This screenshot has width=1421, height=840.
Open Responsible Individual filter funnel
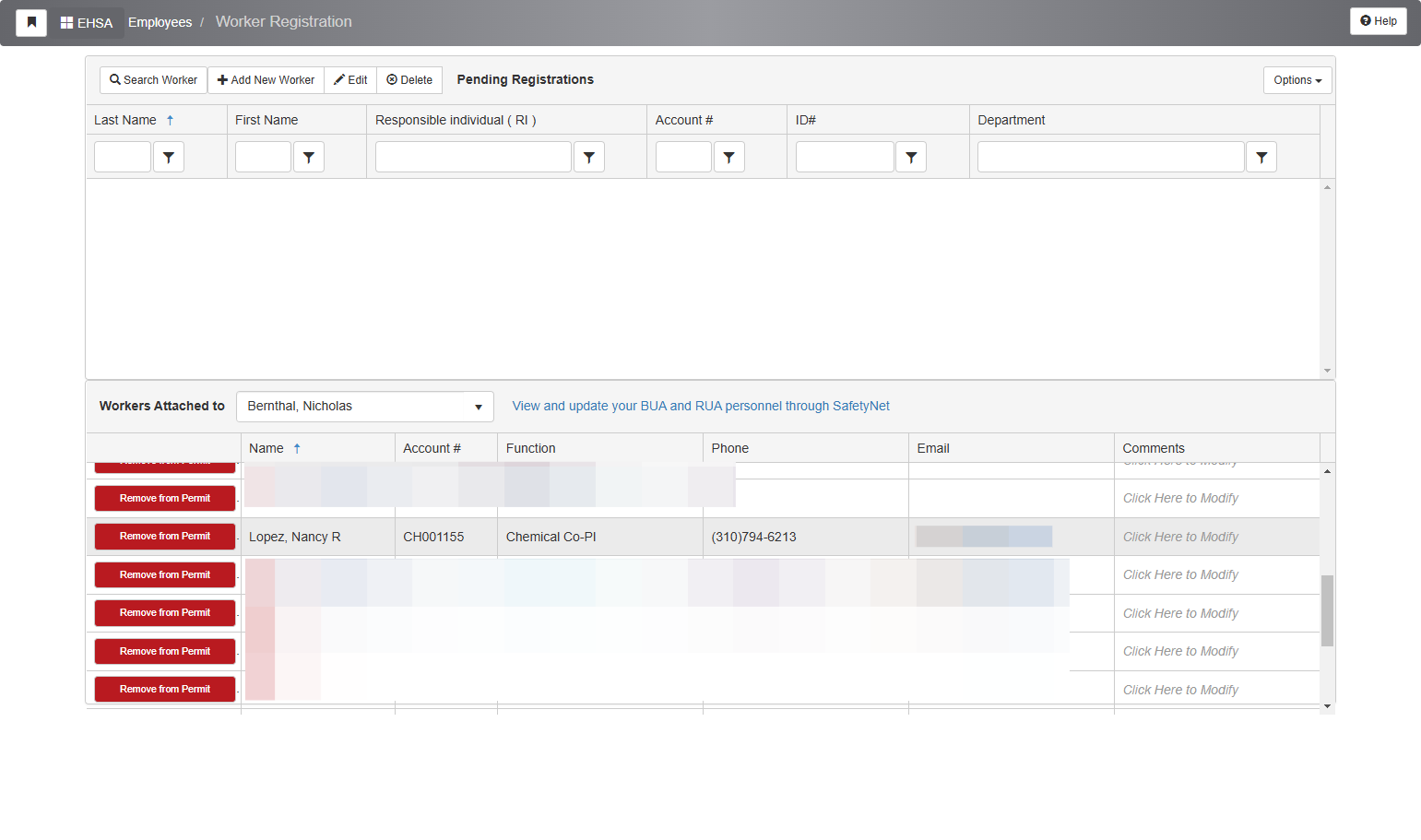coord(589,157)
